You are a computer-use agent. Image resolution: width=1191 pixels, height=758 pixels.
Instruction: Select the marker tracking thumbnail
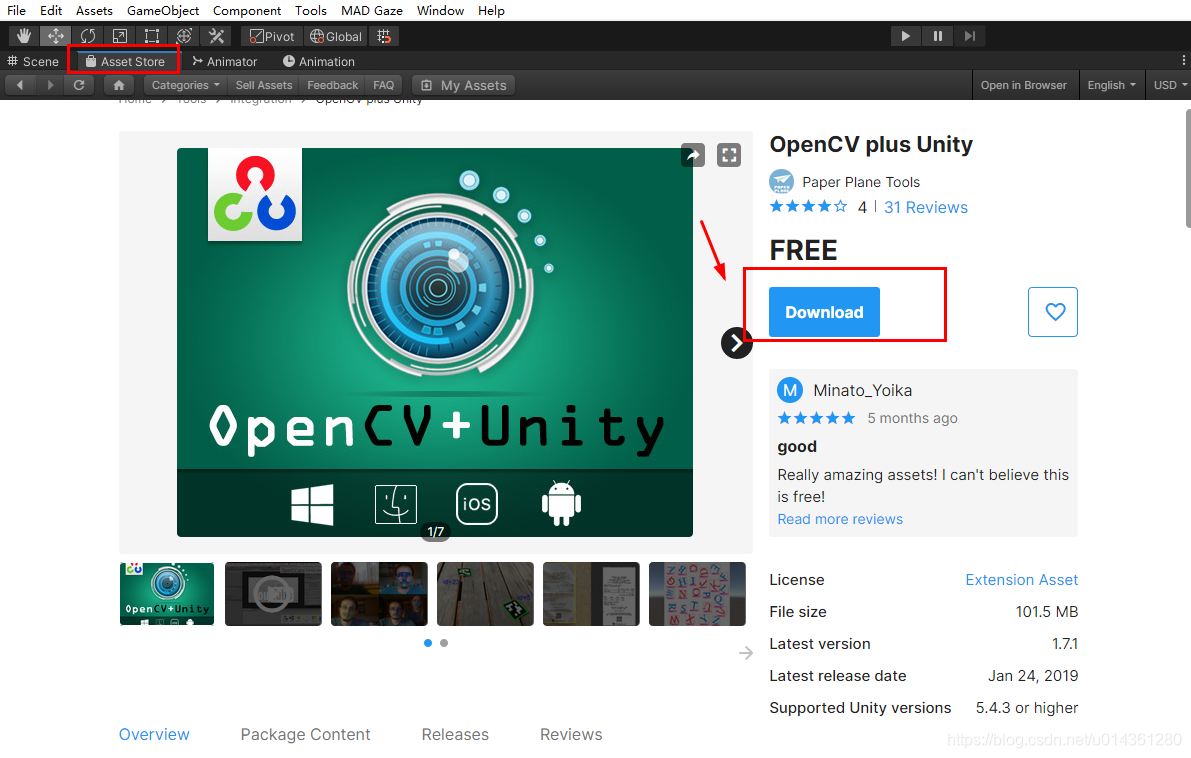pyautogui.click(x=485, y=594)
